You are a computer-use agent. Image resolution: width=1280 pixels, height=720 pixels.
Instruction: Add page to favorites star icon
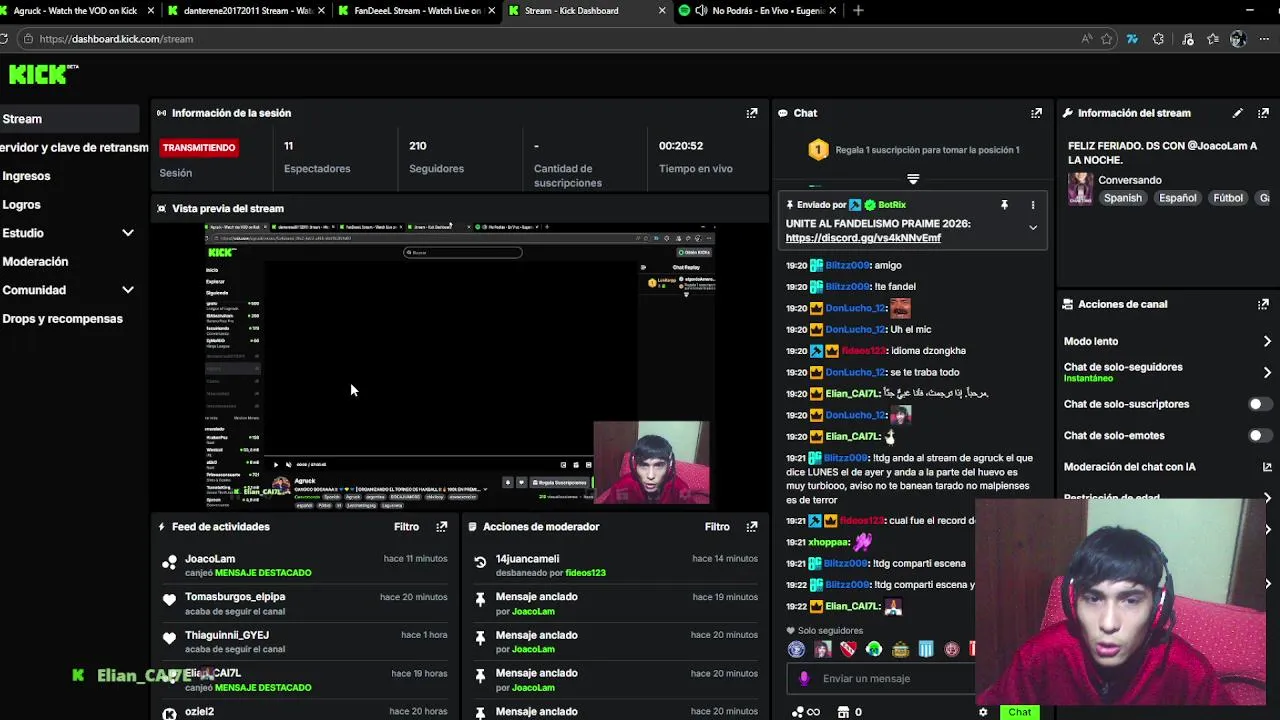tap(1107, 39)
